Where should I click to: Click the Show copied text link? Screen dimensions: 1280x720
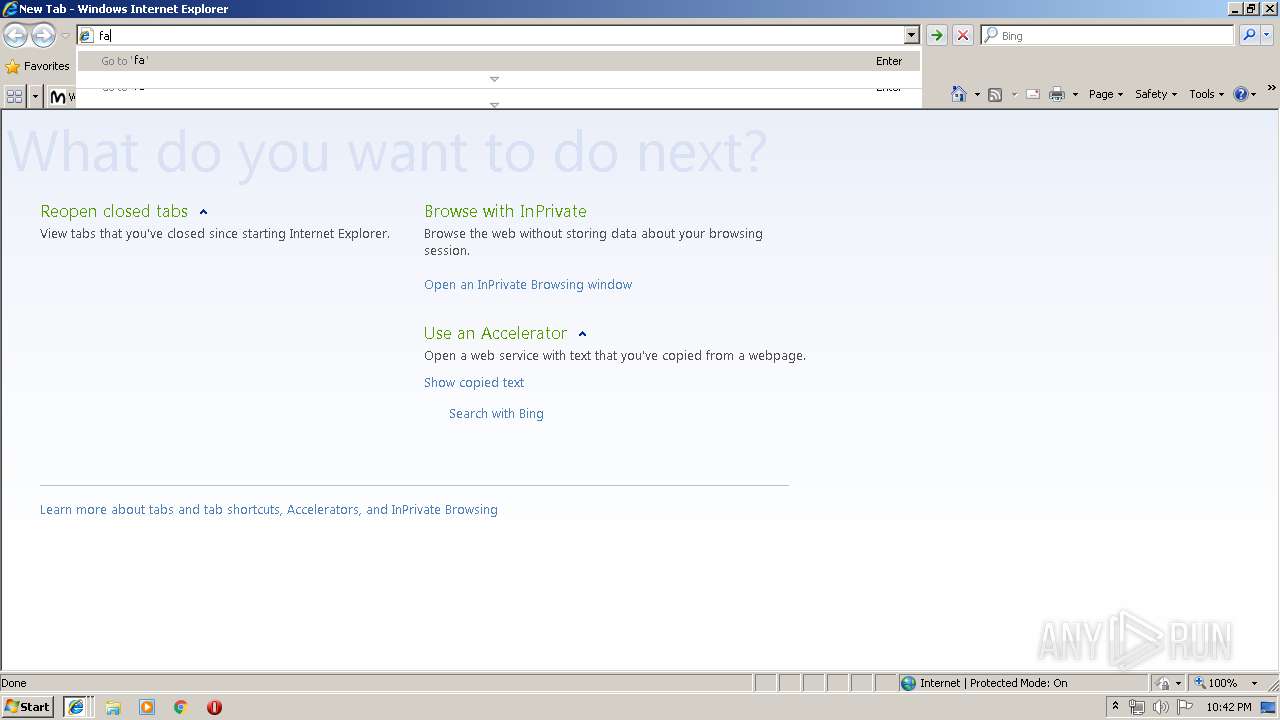(x=474, y=383)
